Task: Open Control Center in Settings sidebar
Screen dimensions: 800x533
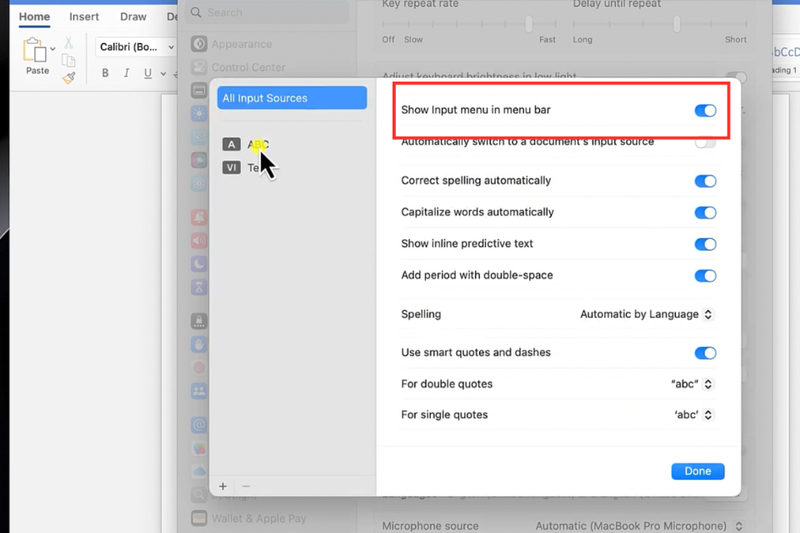Action: click(x=248, y=67)
